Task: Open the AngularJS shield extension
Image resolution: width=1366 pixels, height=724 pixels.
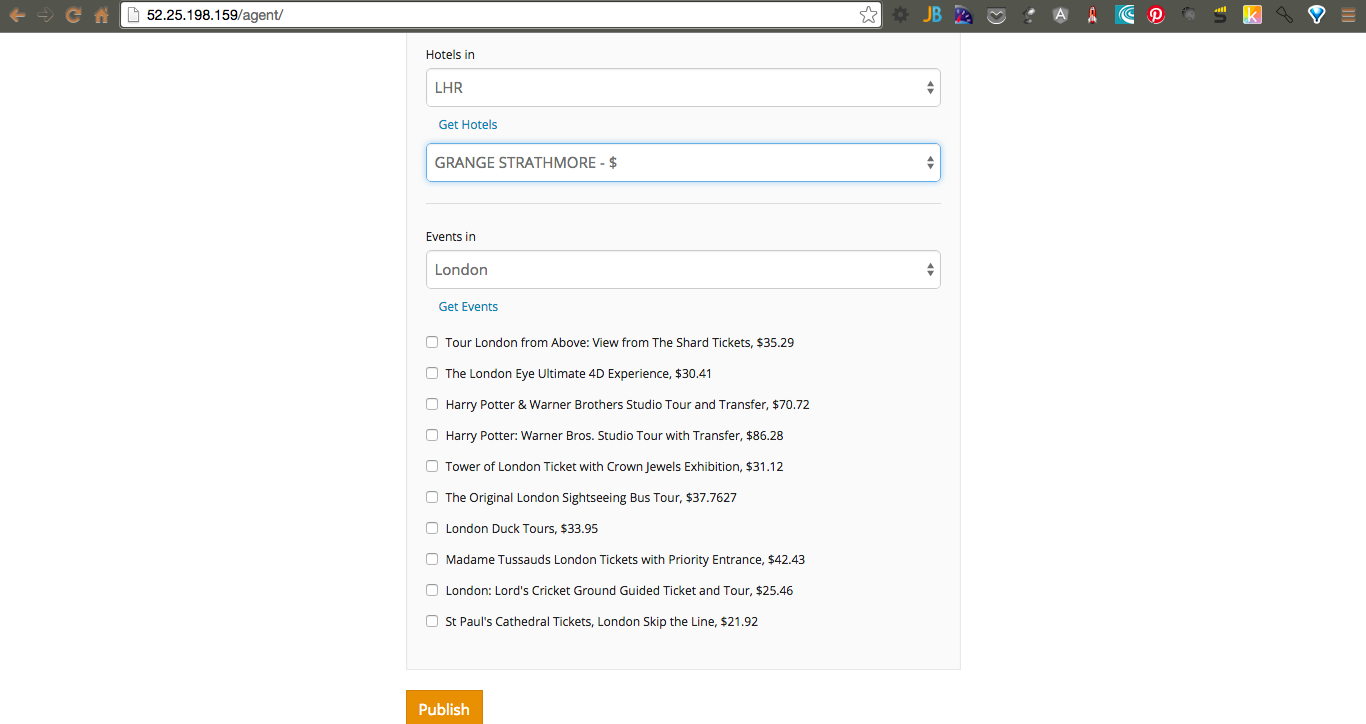Action: point(1060,15)
